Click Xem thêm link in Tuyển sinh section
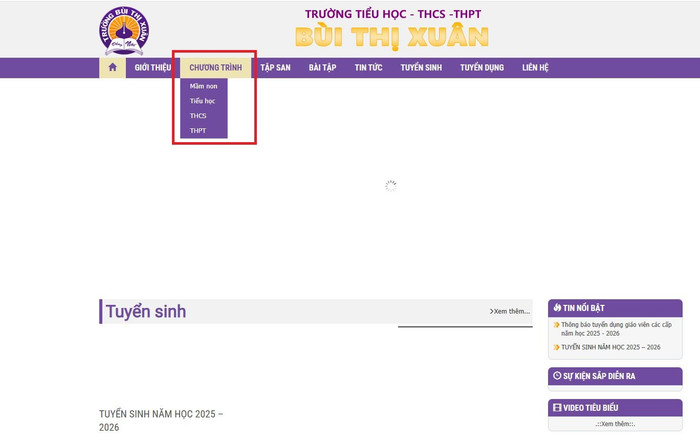The width and height of the screenshot is (700, 446). [x=509, y=311]
